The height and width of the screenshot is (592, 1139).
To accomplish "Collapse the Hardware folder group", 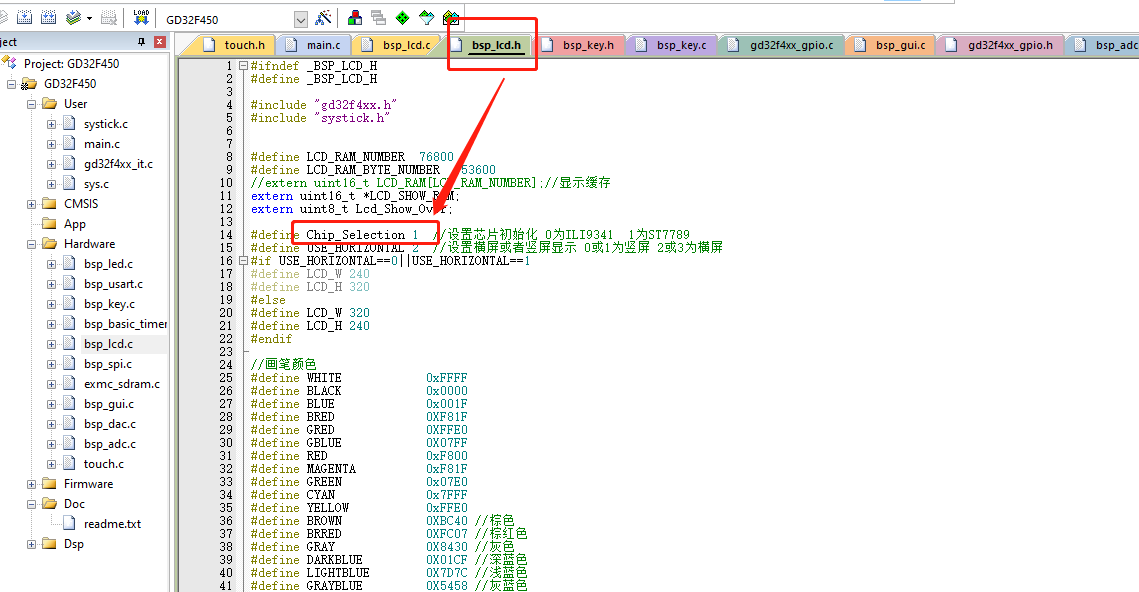I will (x=31, y=244).
